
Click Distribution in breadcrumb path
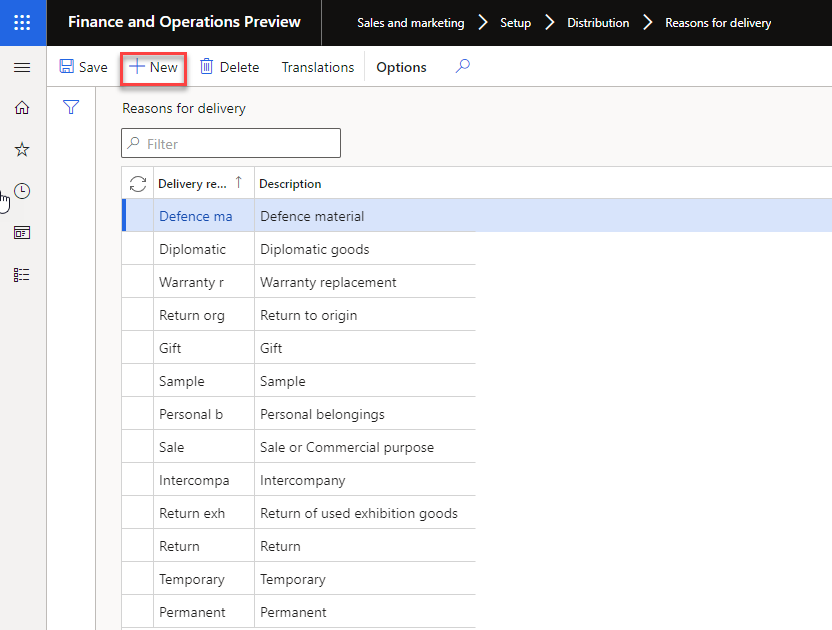[598, 23]
